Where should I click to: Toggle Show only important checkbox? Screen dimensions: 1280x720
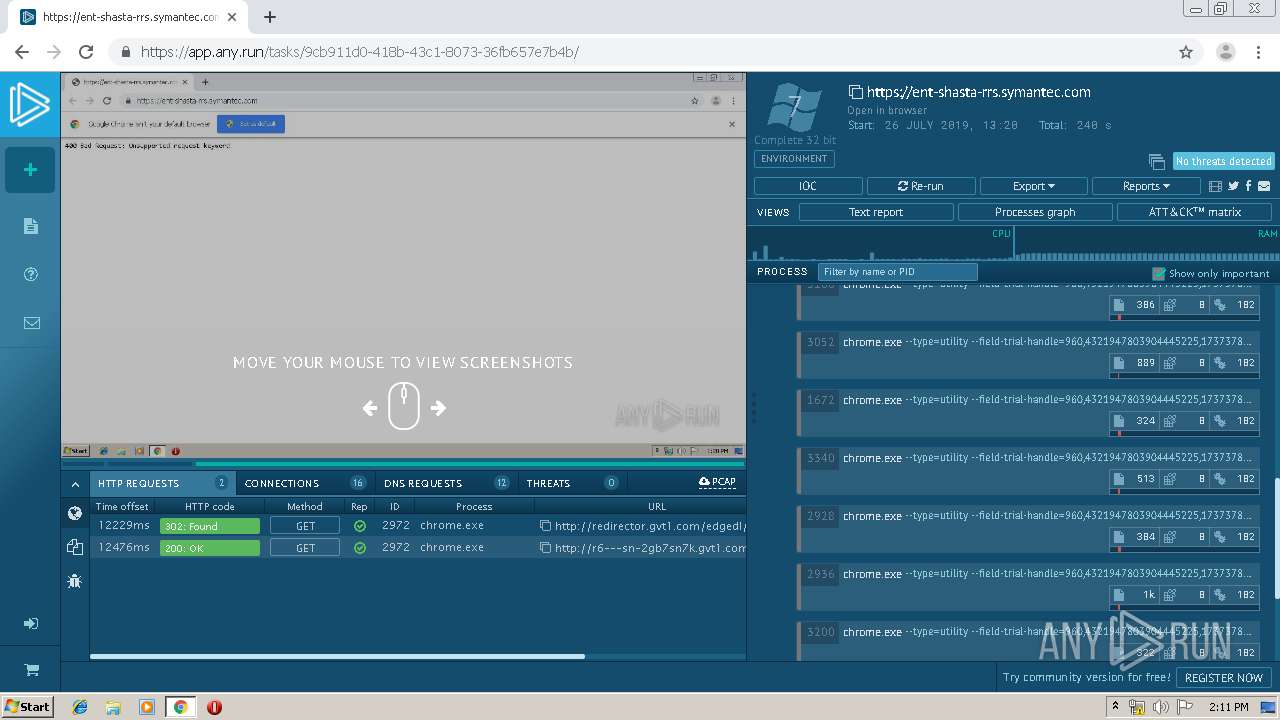1159,273
